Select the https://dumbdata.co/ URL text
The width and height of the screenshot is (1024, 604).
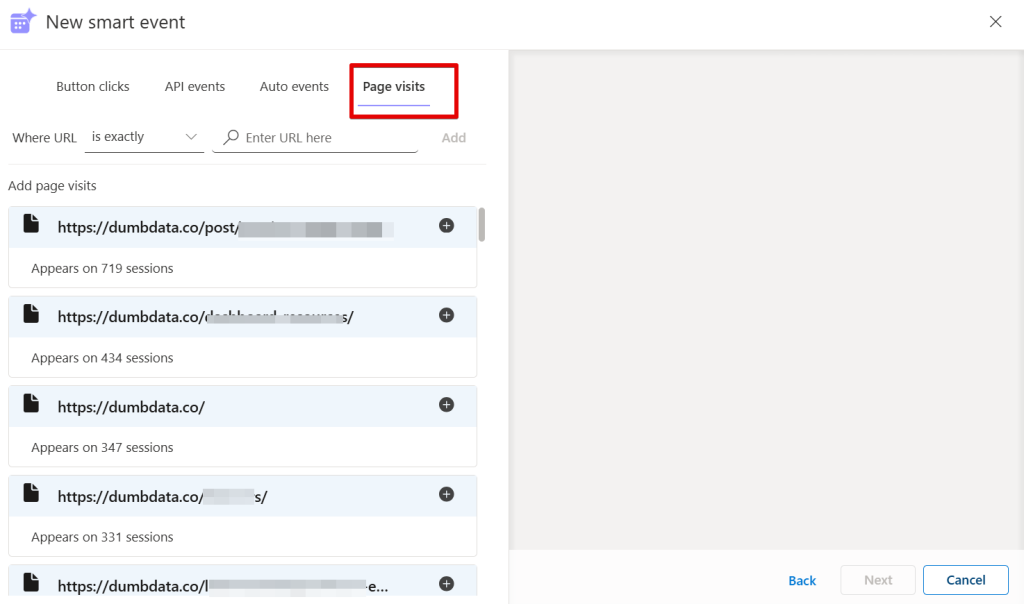[131, 407]
